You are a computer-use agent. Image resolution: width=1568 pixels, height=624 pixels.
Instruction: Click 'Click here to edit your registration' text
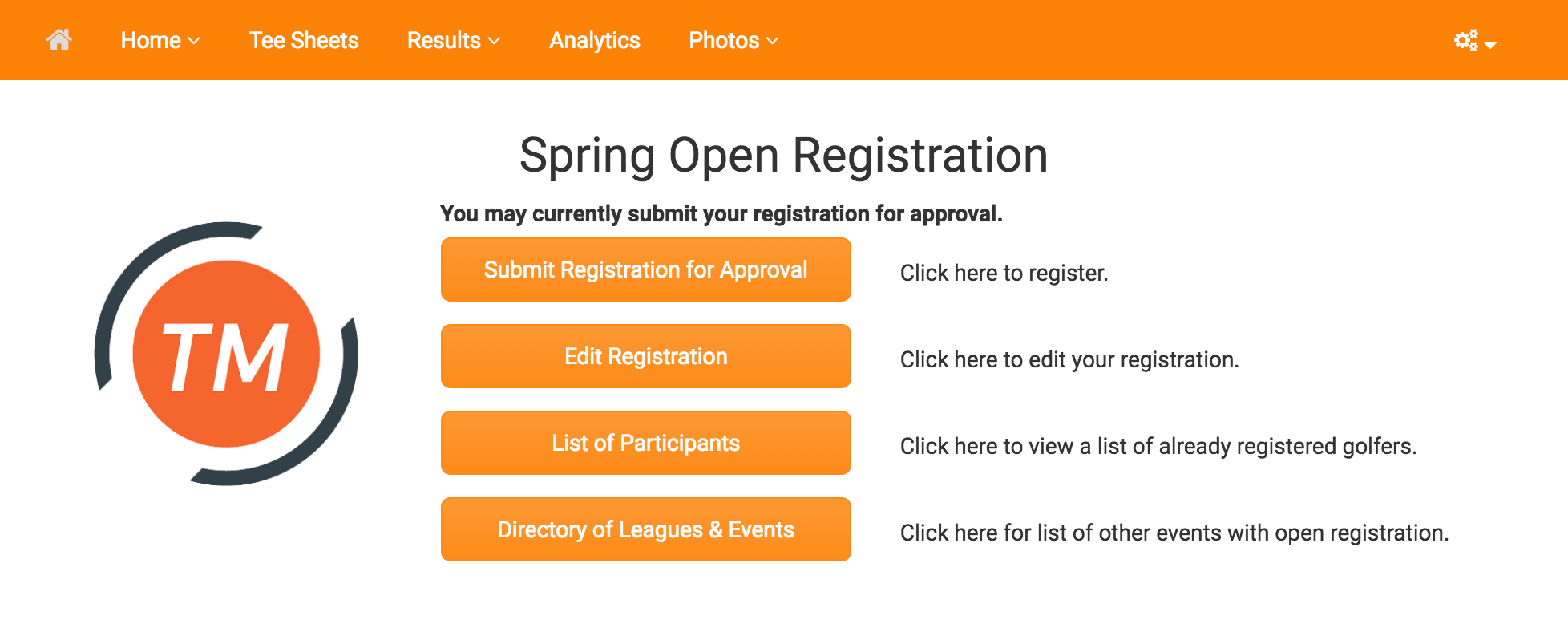(1069, 360)
